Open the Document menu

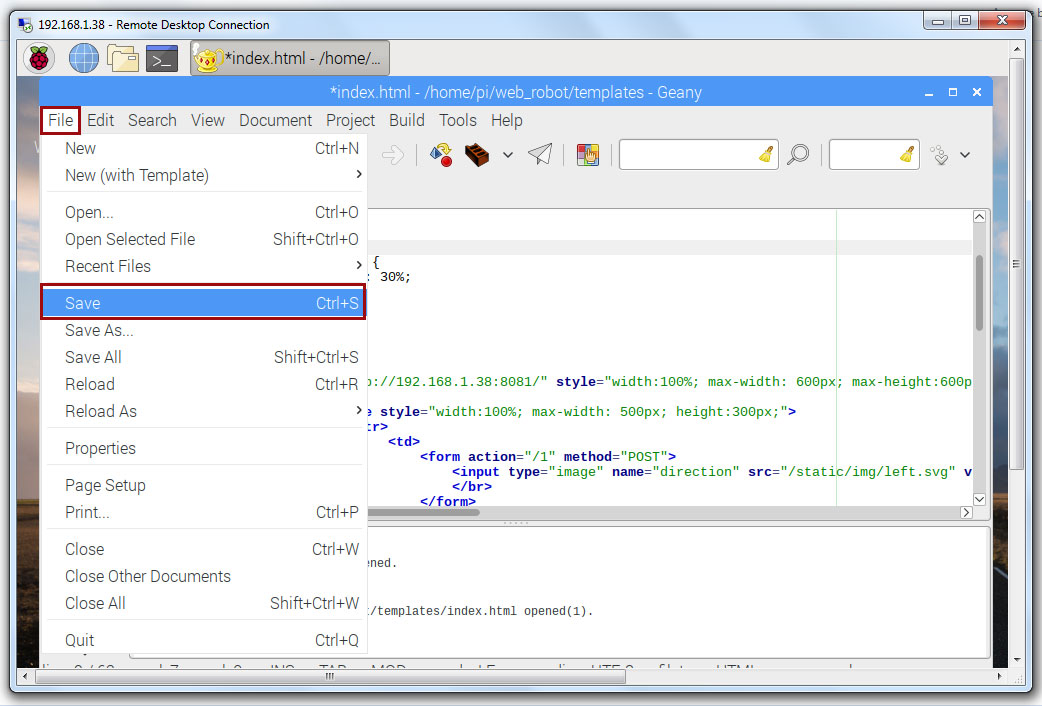(275, 120)
